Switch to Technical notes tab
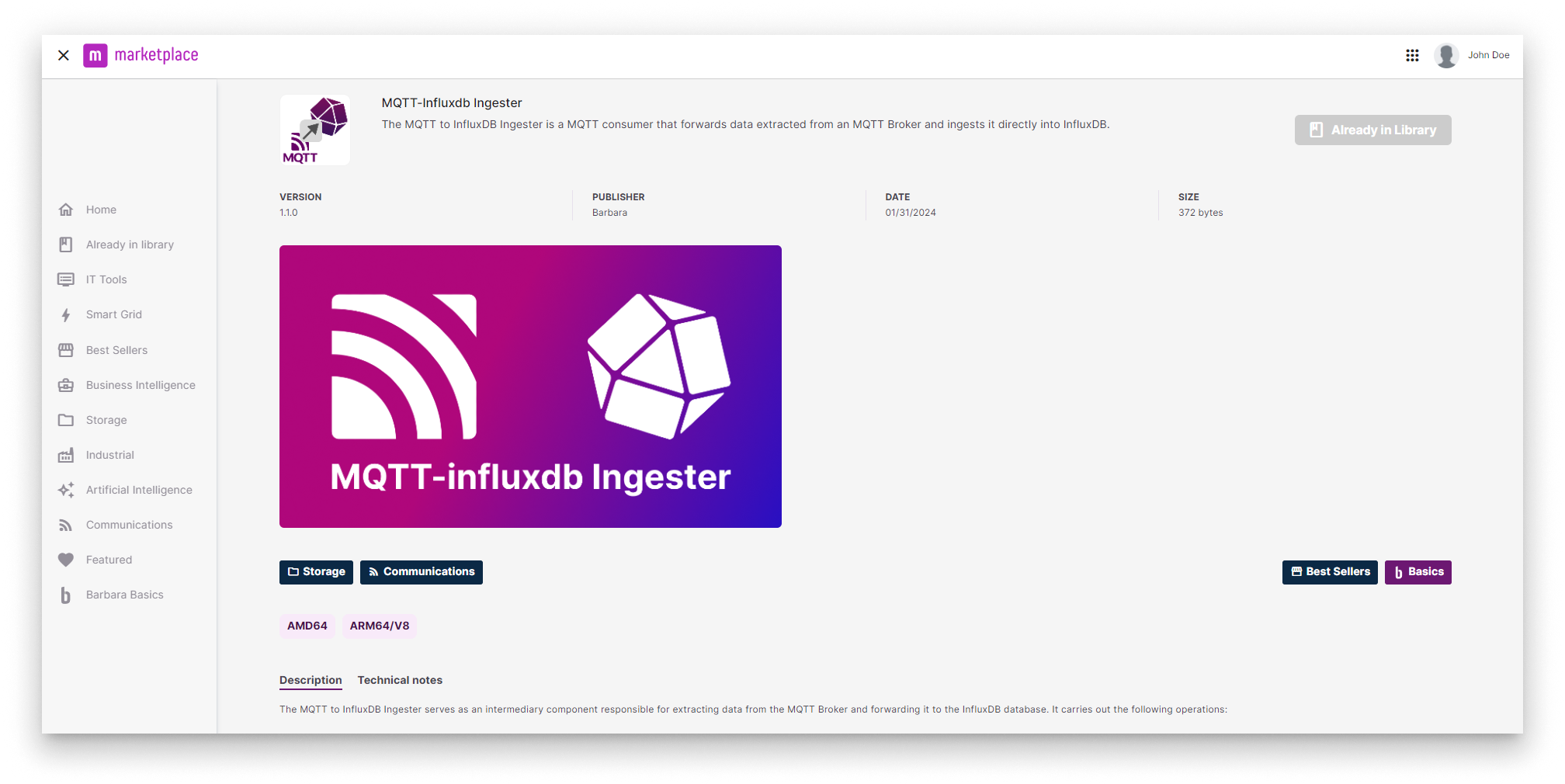 coord(400,680)
